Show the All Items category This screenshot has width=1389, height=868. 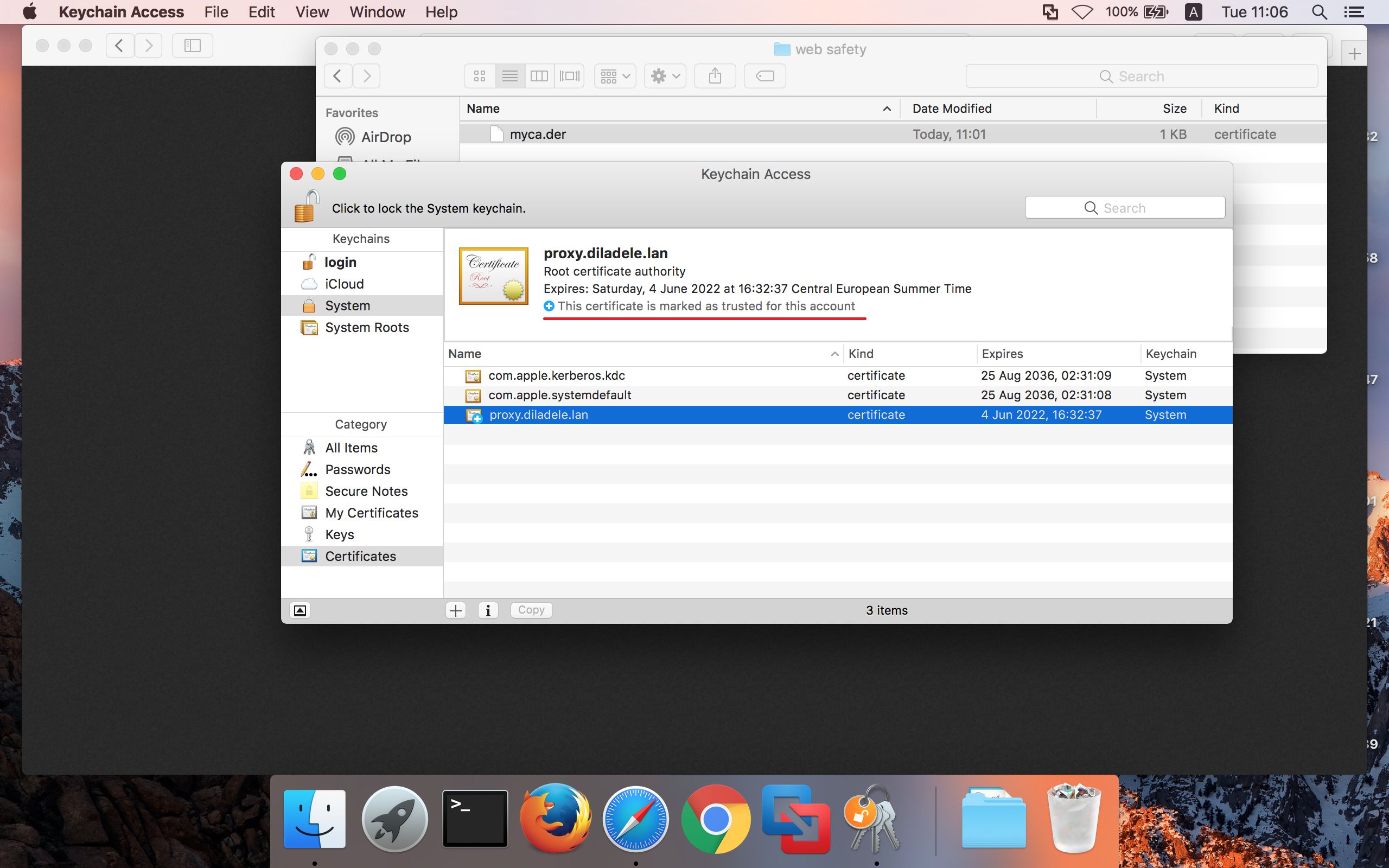362,447
